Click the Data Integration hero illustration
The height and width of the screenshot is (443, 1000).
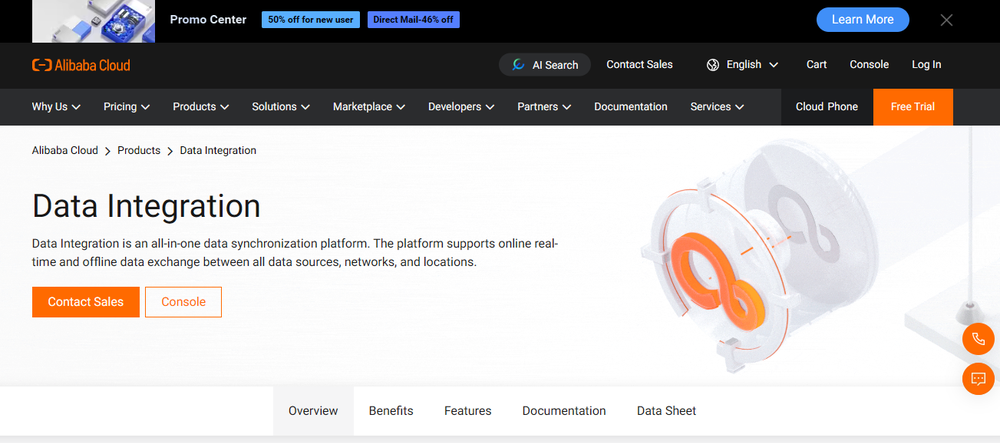point(762,255)
